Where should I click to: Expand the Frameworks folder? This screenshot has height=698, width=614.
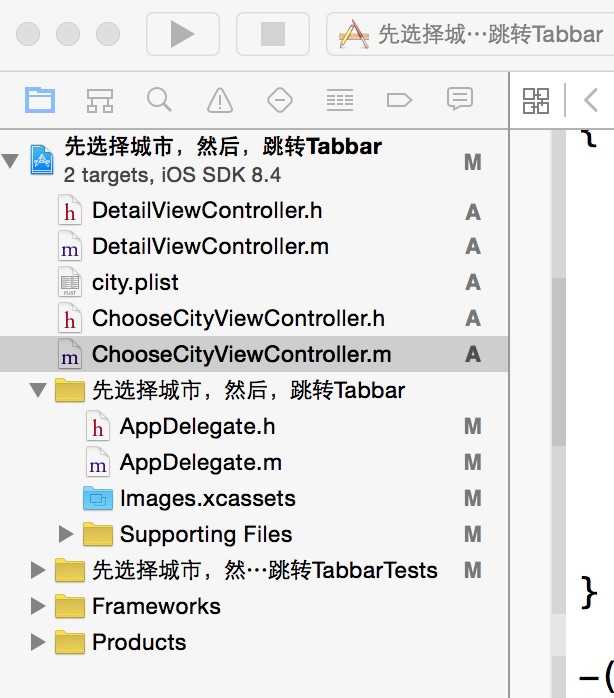[x=38, y=606]
